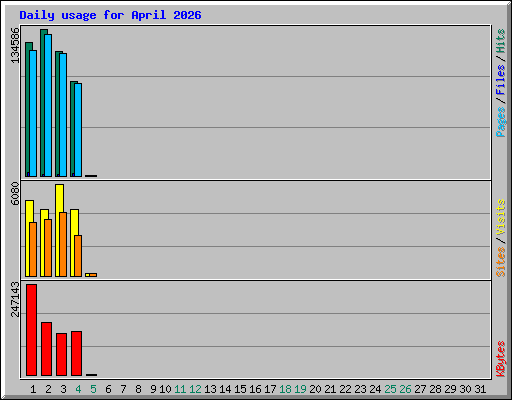Screen dimensions: 512x400
Task: Click the day 3 orange sites bar
Action: pyautogui.click(x=63, y=244)
